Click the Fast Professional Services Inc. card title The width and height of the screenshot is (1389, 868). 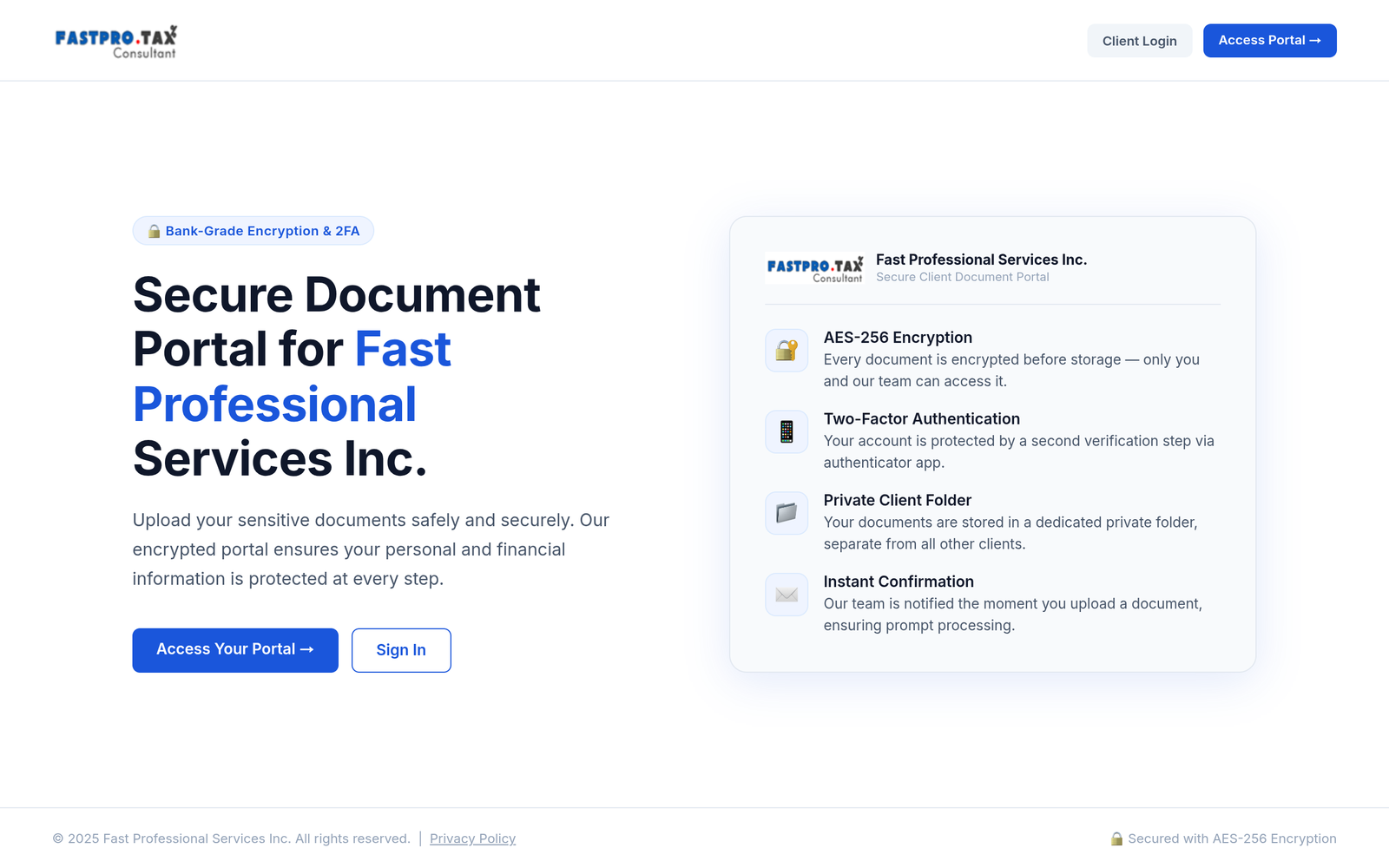pos(981,260)
